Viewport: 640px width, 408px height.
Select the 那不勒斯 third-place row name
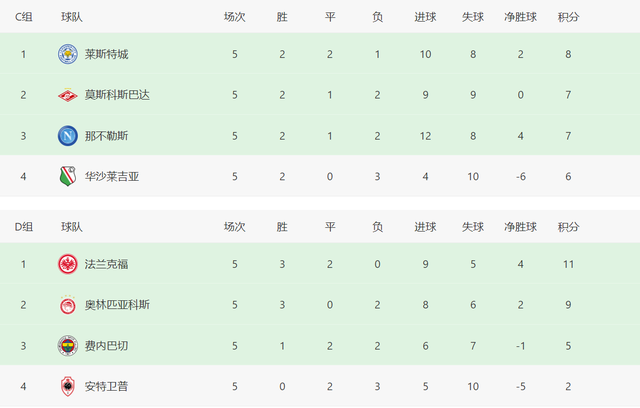pos(107,136)
